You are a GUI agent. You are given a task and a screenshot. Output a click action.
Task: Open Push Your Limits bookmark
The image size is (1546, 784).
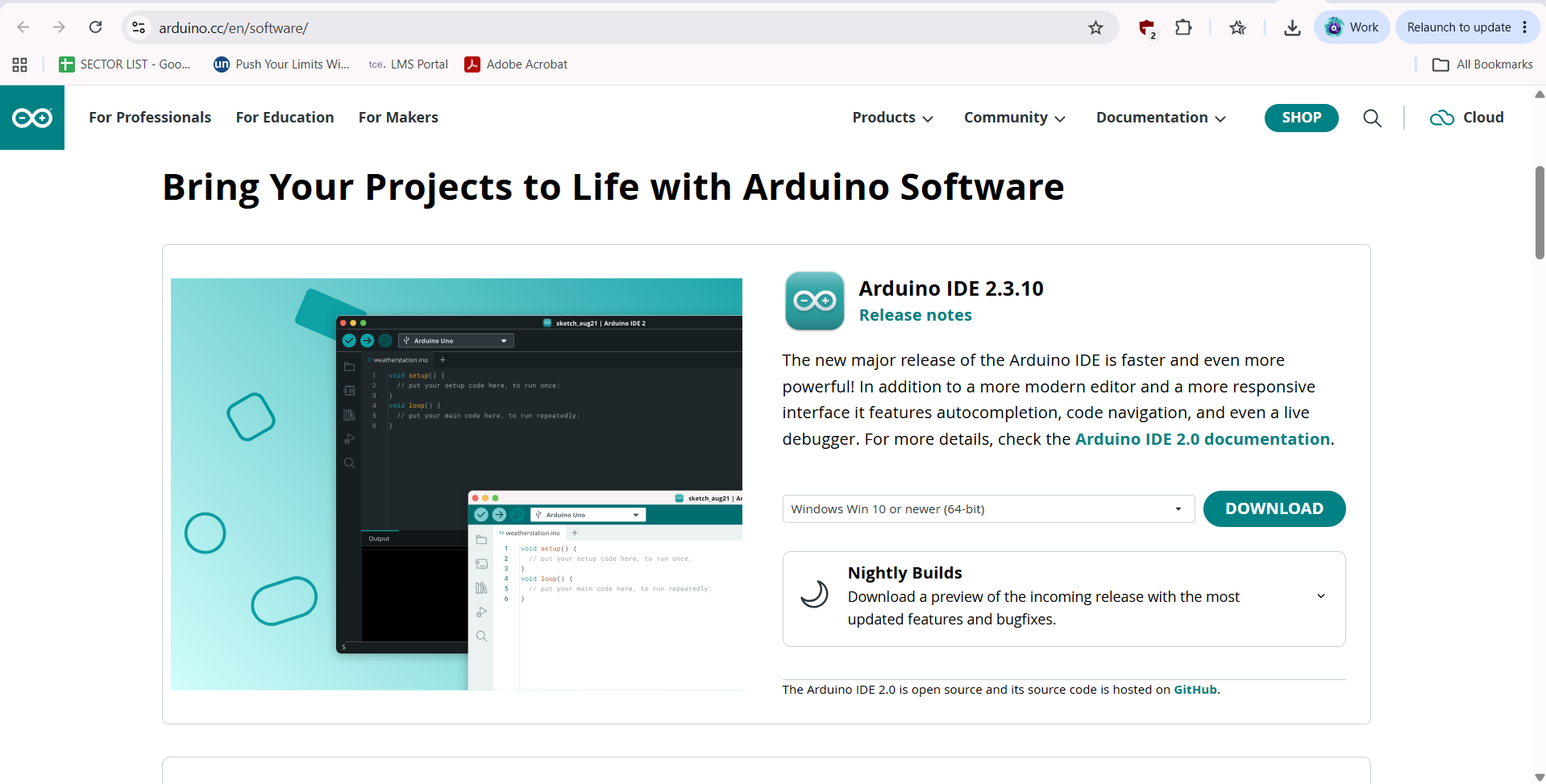(x=281, y=64)
